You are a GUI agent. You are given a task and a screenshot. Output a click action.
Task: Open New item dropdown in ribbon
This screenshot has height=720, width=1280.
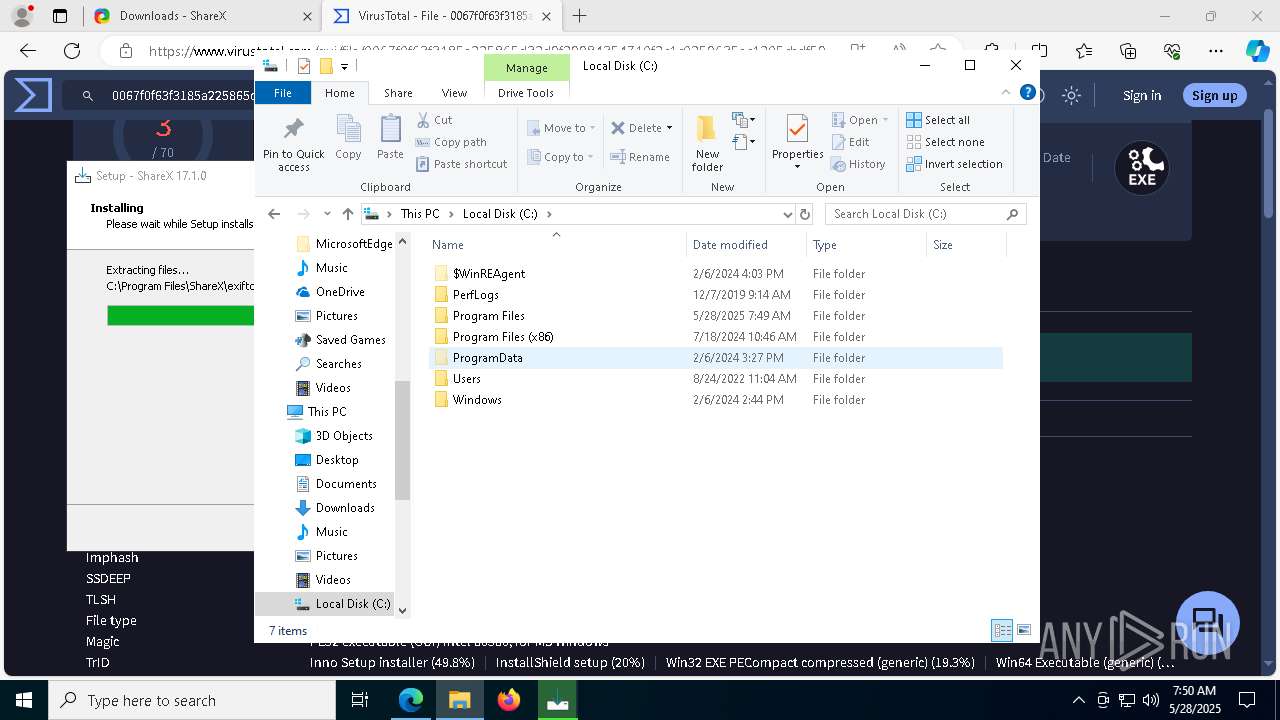tap(744, 120)
